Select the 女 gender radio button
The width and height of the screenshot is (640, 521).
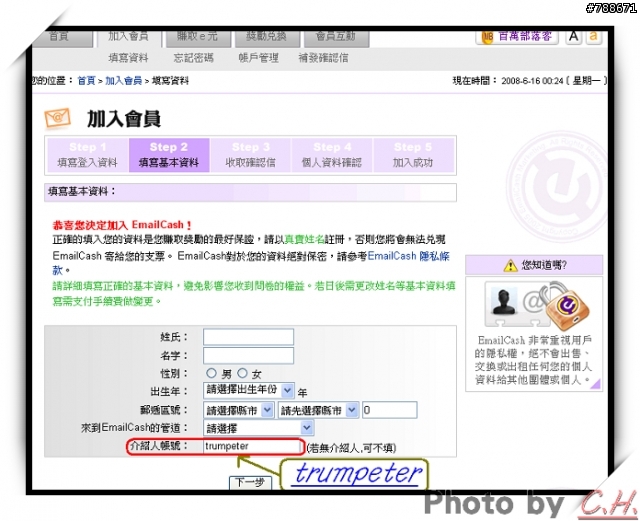point(242,373)
